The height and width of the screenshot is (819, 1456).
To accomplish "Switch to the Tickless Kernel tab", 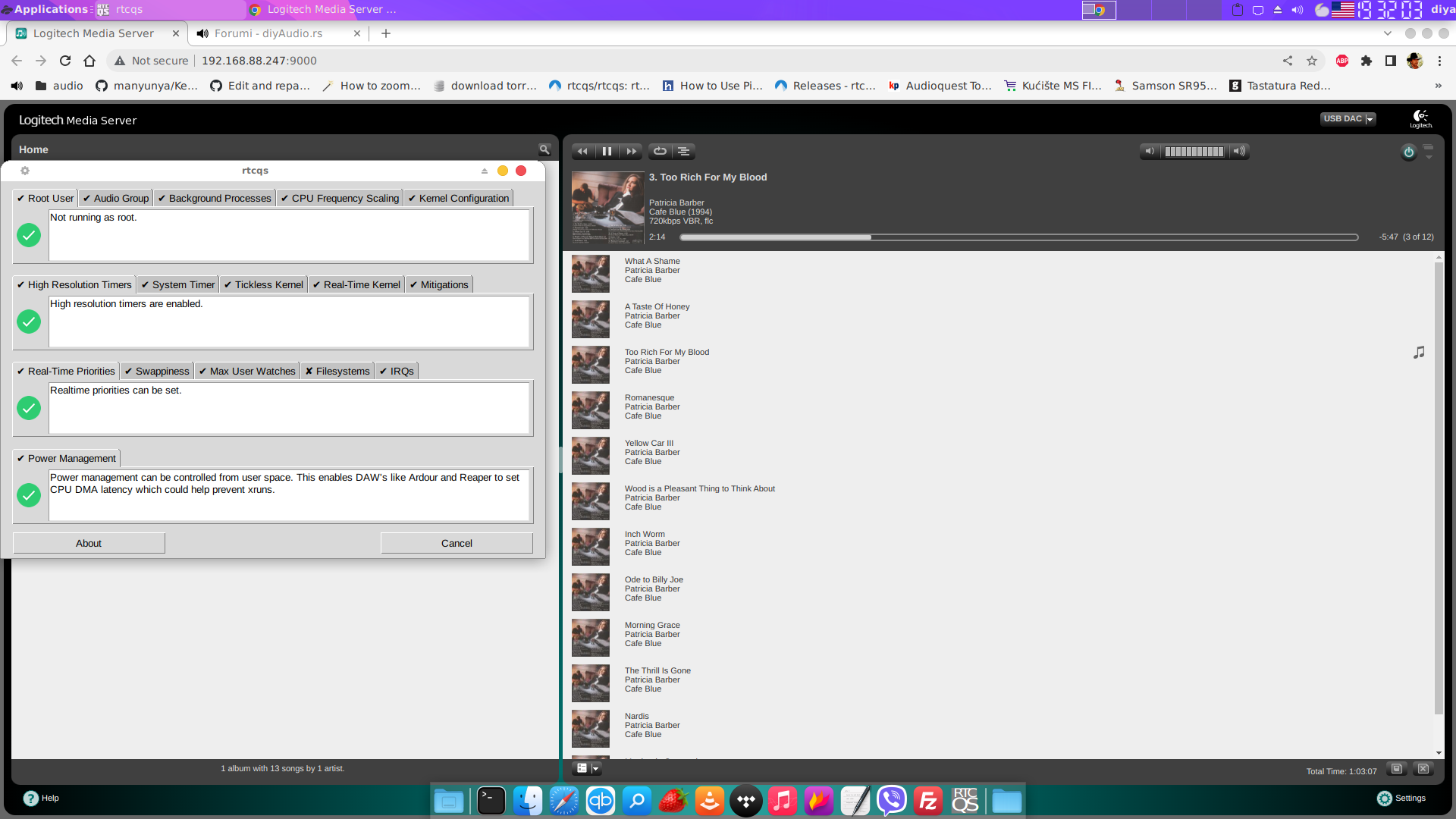I will coord(263,284).
